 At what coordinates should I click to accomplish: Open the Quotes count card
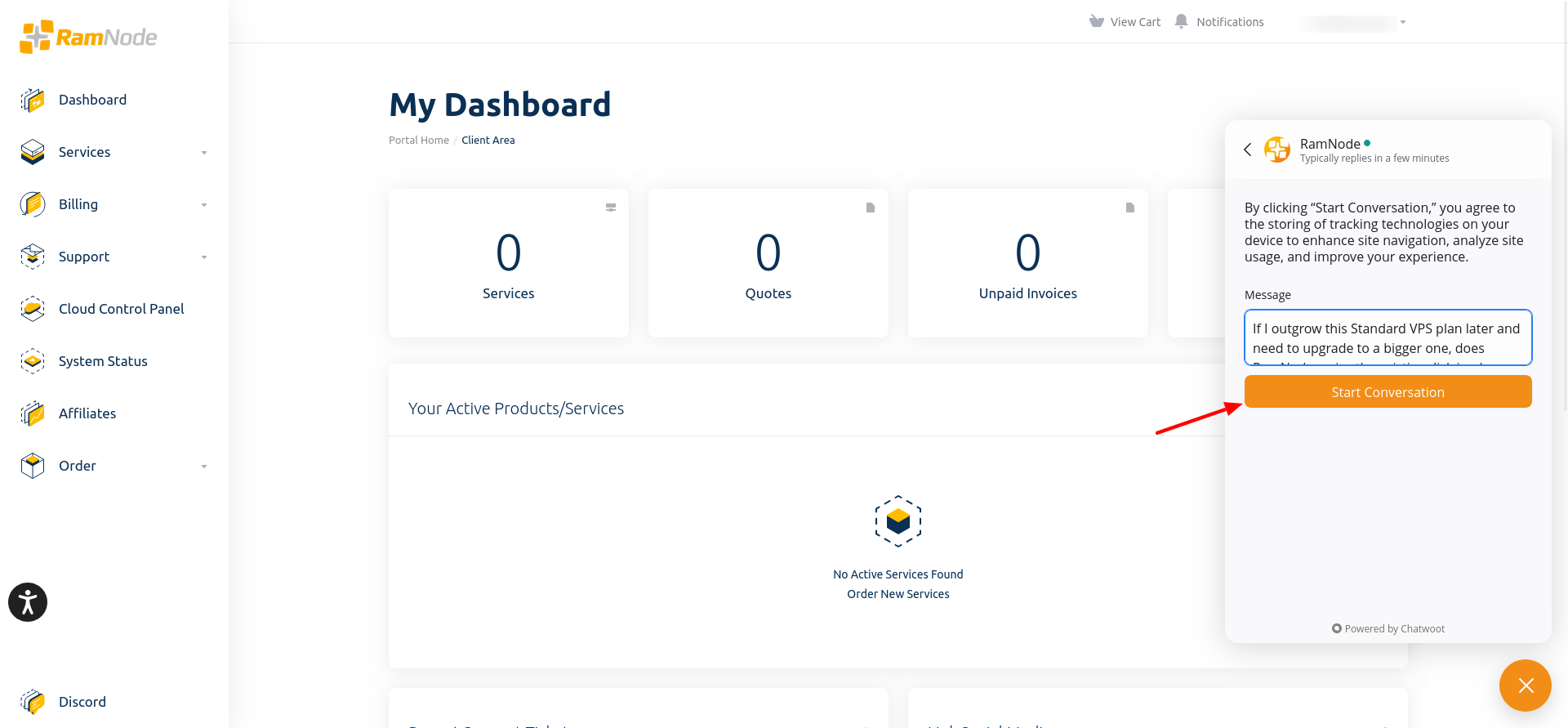click(768, 263)
